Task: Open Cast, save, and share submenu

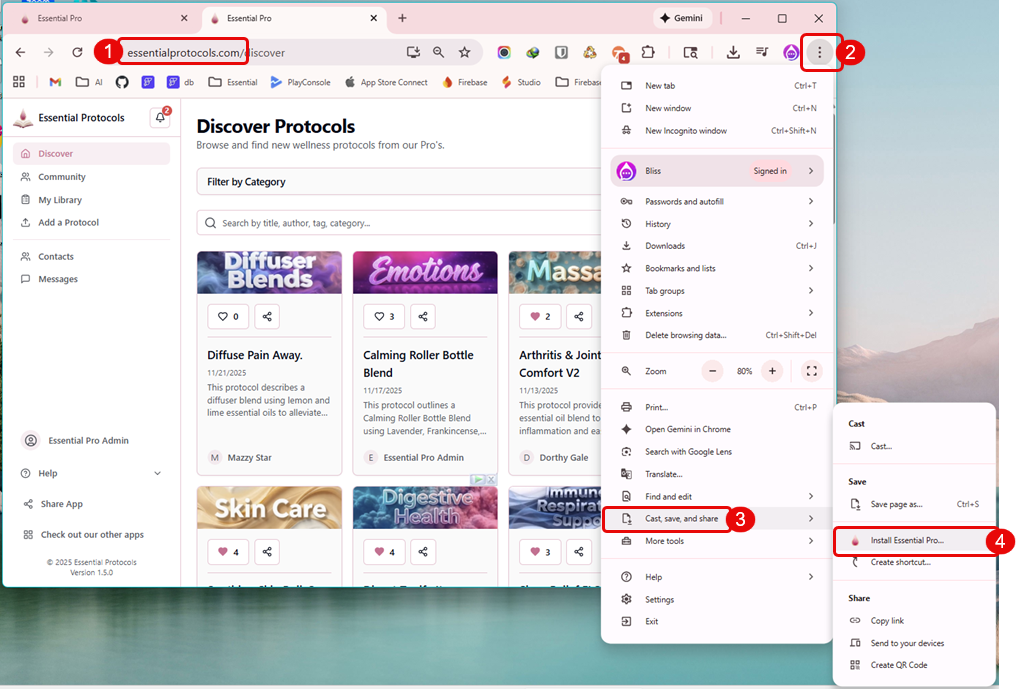Action: (680, 519)
